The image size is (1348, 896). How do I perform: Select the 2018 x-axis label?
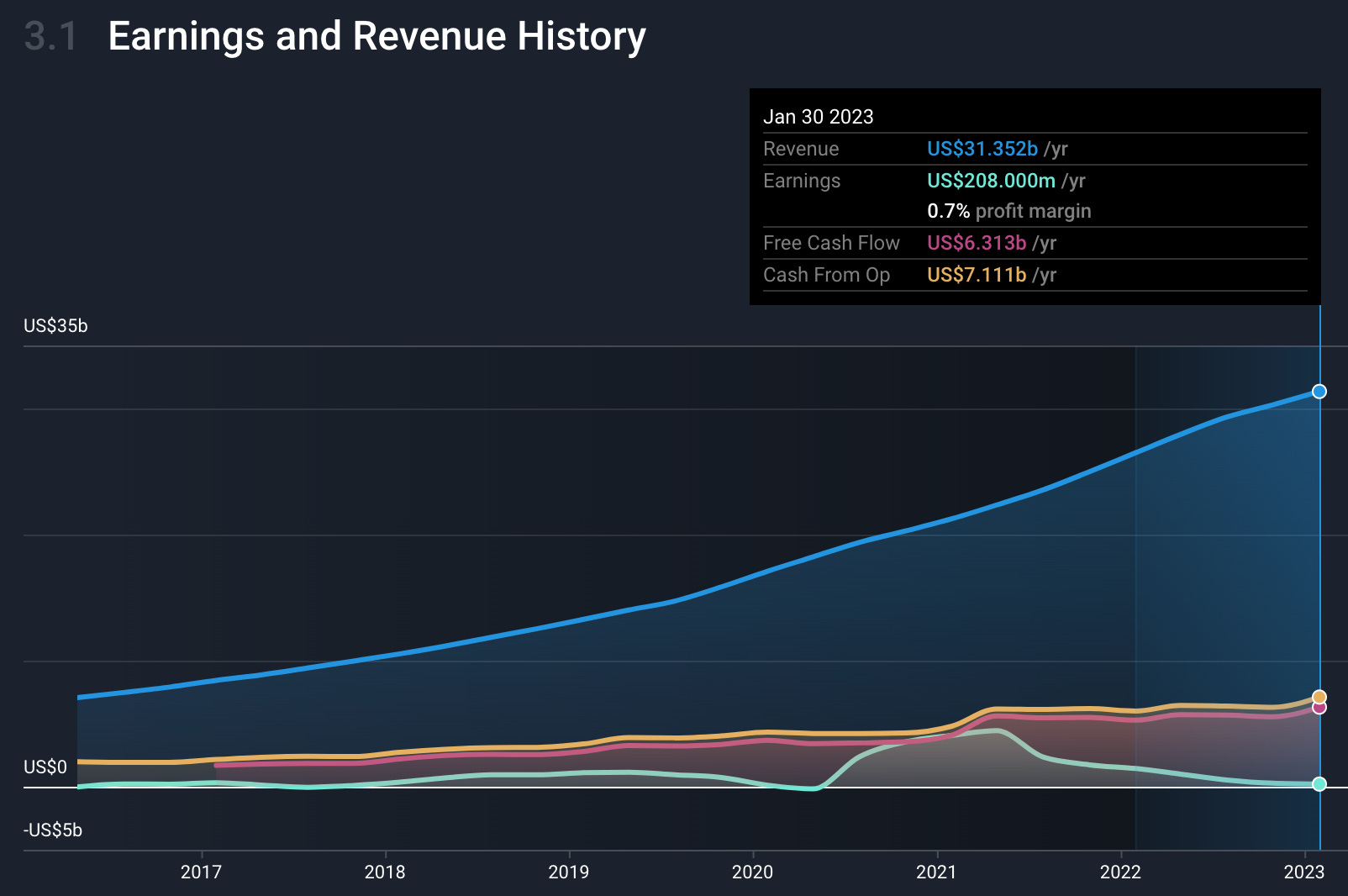(x=385, y=872)
